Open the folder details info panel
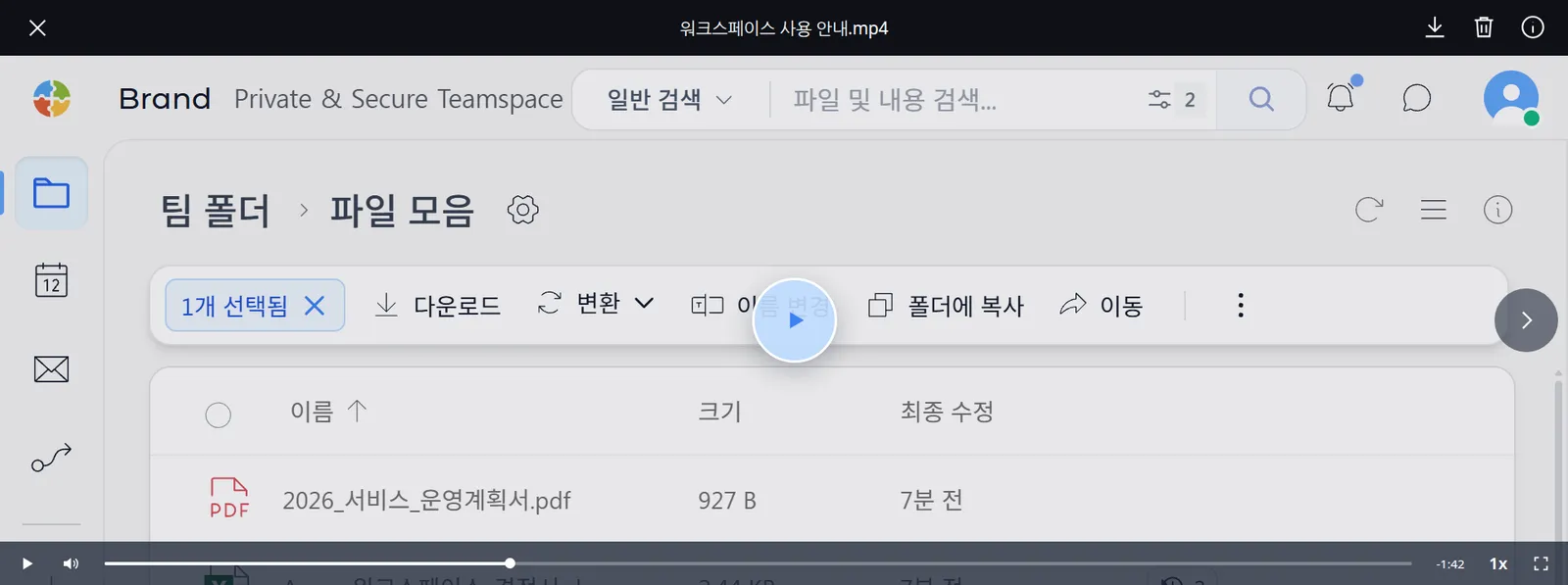Viewport: 1568px width, 585px height. click(1498, 210)
